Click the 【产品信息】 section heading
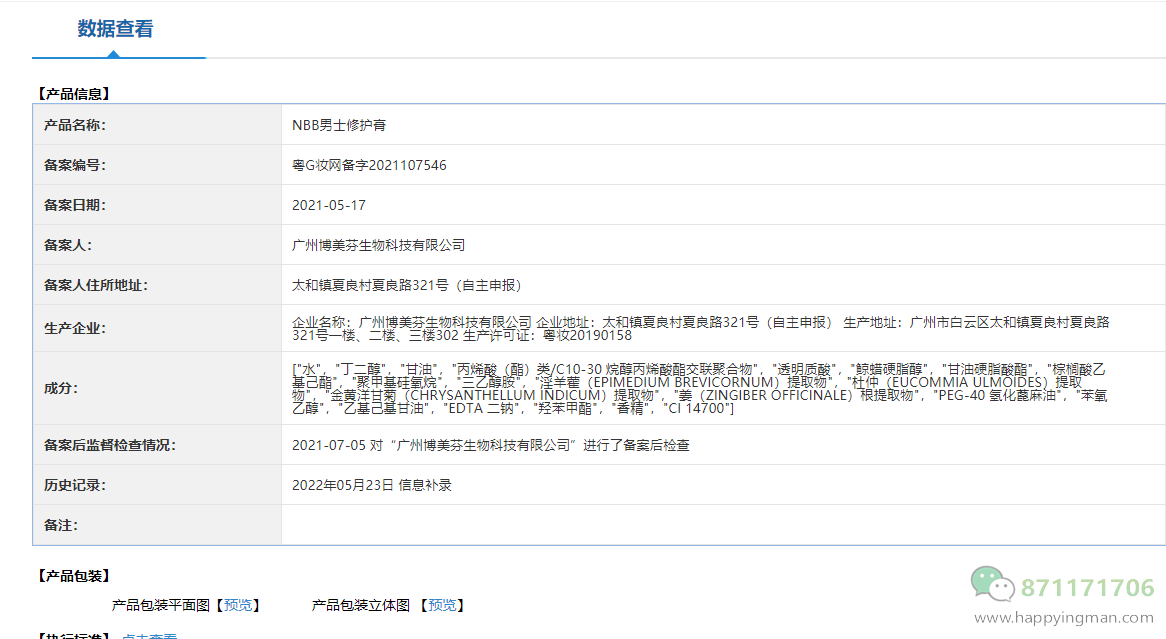Viewport: 1166px width, 639px height. (73, 94)
